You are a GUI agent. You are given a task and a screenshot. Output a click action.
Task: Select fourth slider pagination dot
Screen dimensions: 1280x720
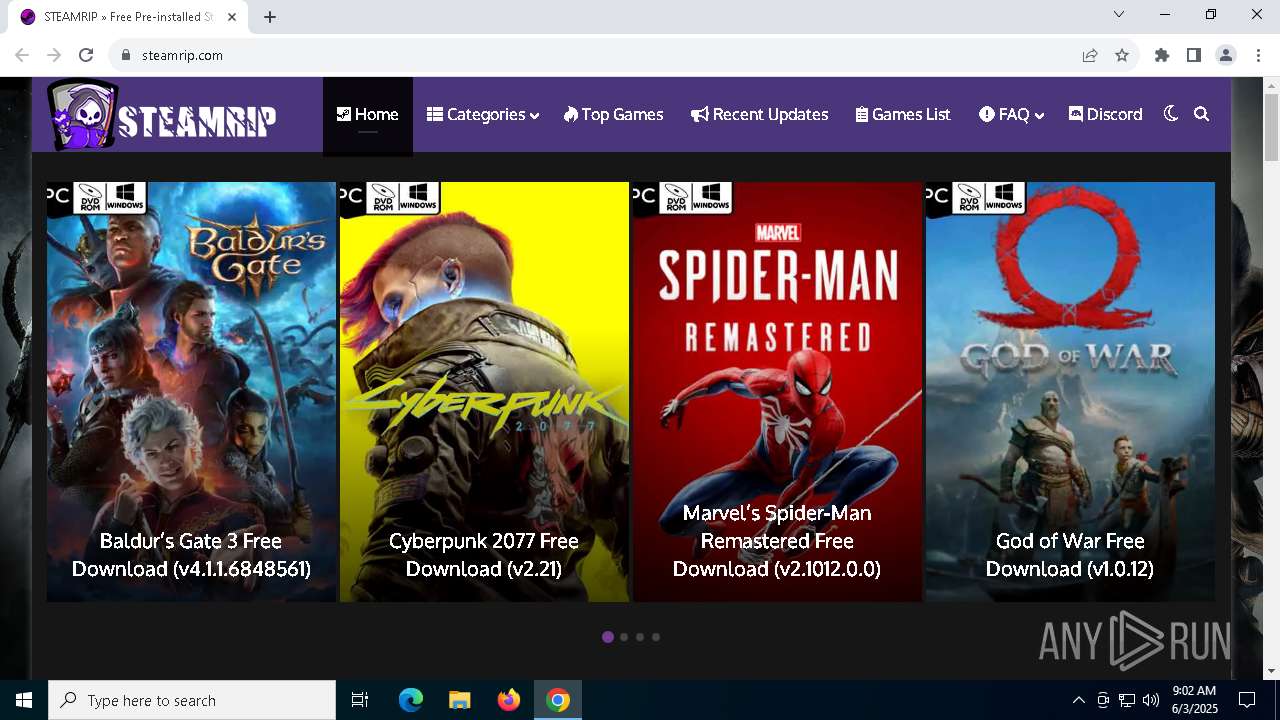(x=656, y=637)
